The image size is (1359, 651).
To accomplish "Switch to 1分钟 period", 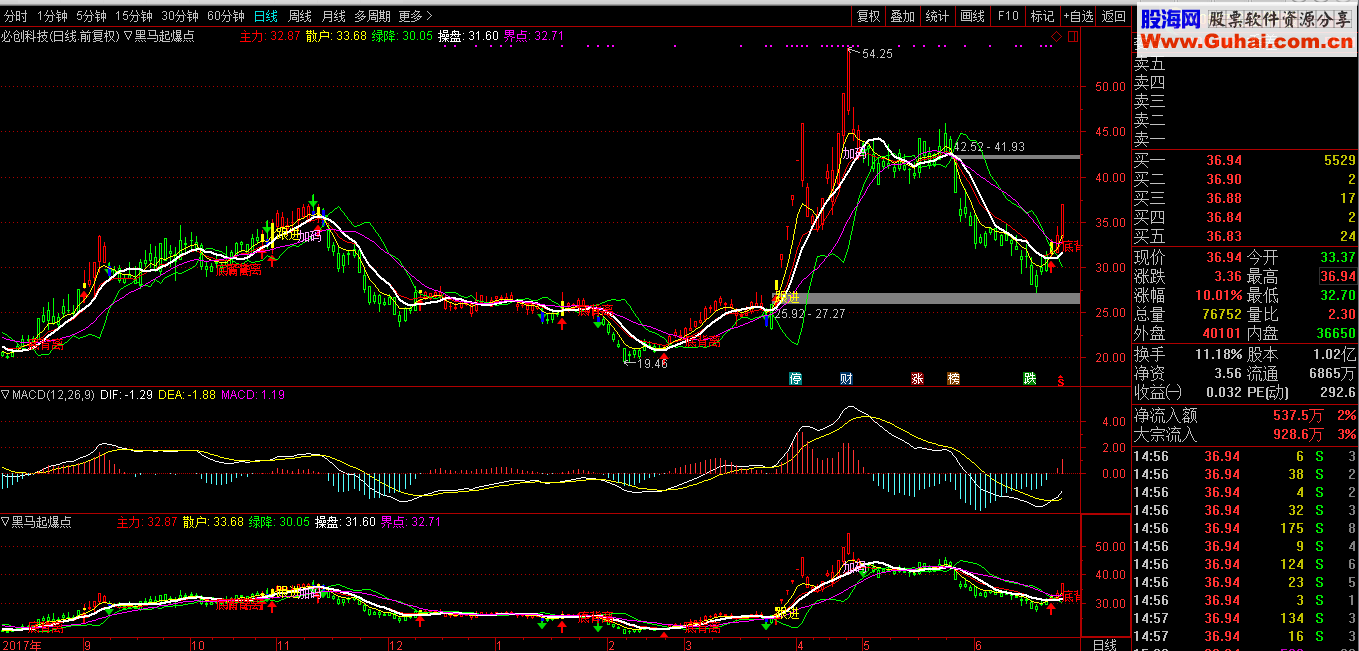I will point(52,16).
